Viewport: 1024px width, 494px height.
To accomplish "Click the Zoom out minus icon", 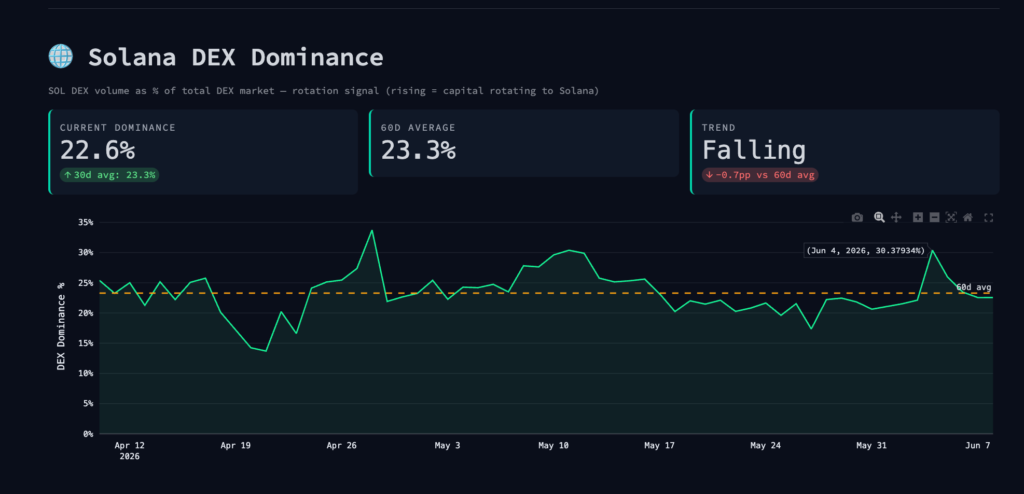I will (x=935, y=218).
